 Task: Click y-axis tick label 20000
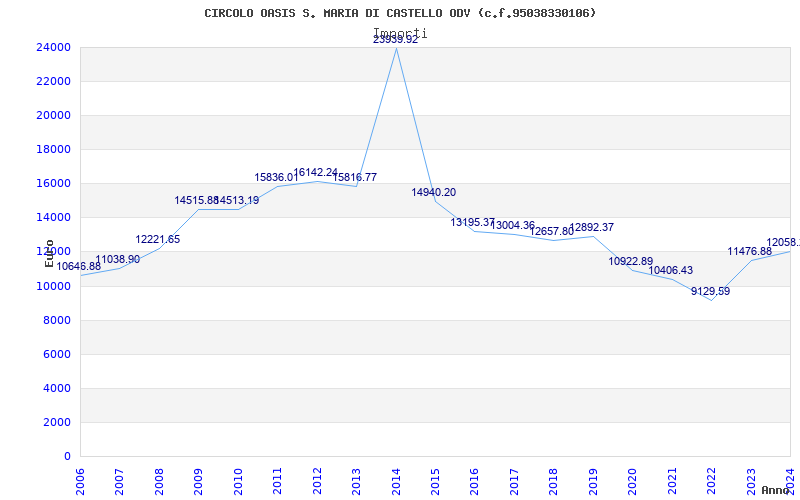(53, 115)
